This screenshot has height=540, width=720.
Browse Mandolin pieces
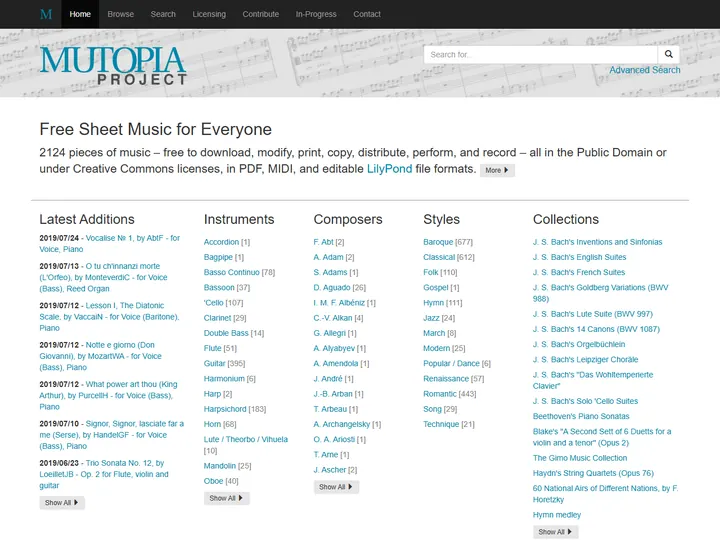pos(219,466)
